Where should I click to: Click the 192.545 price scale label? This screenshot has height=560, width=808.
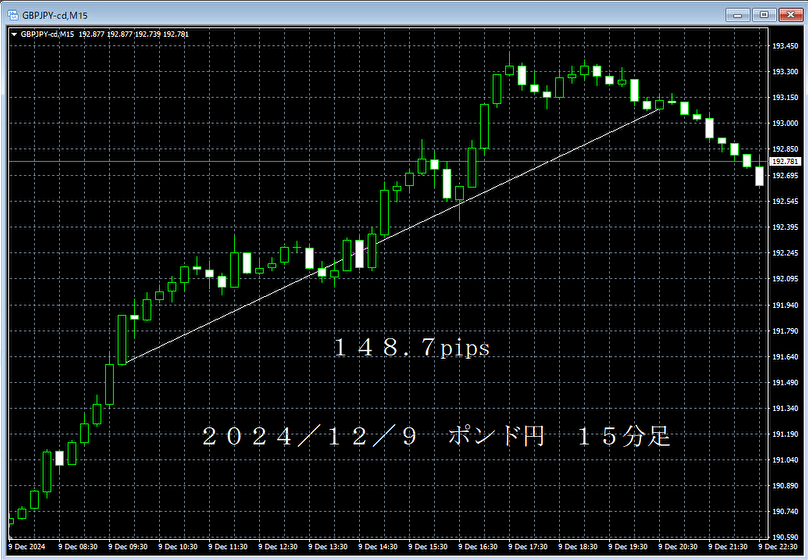(x=785, y=201)
